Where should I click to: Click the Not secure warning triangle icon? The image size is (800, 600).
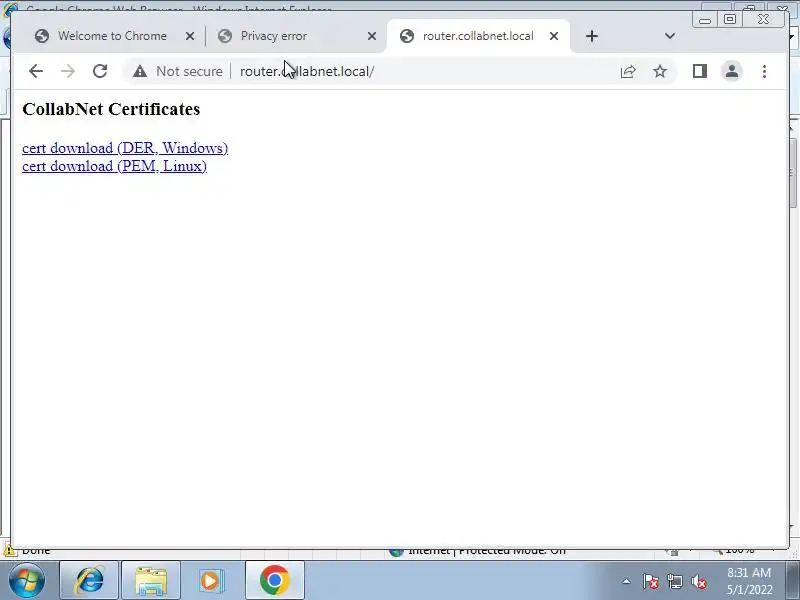[140, 71]
